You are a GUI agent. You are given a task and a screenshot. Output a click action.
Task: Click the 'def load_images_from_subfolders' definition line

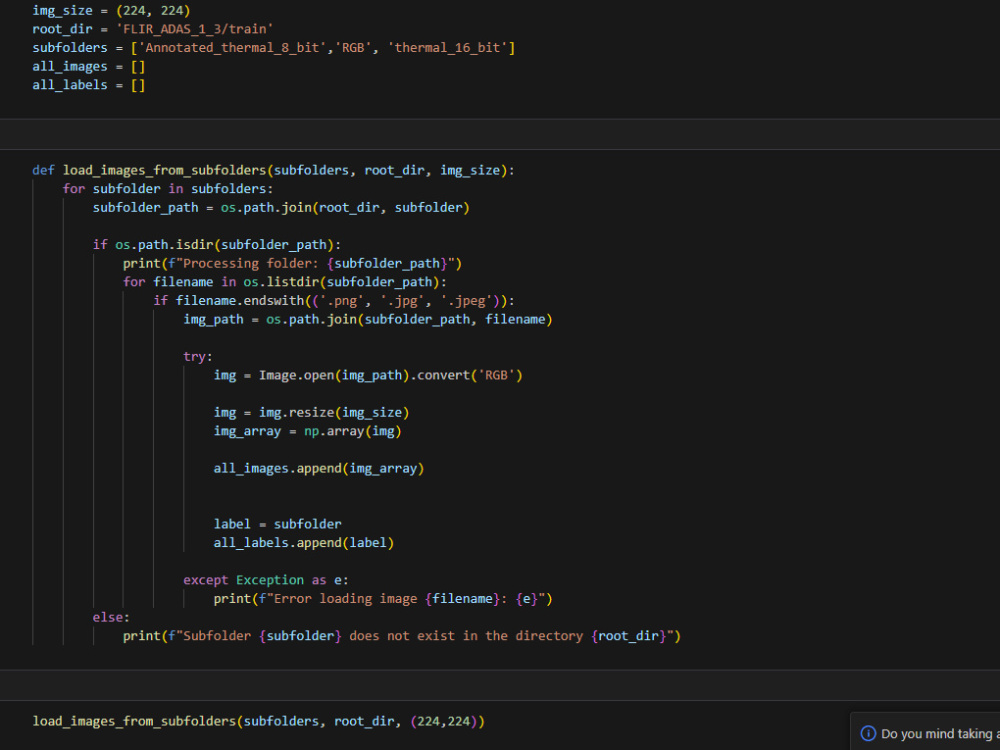(x=273, y=170)
